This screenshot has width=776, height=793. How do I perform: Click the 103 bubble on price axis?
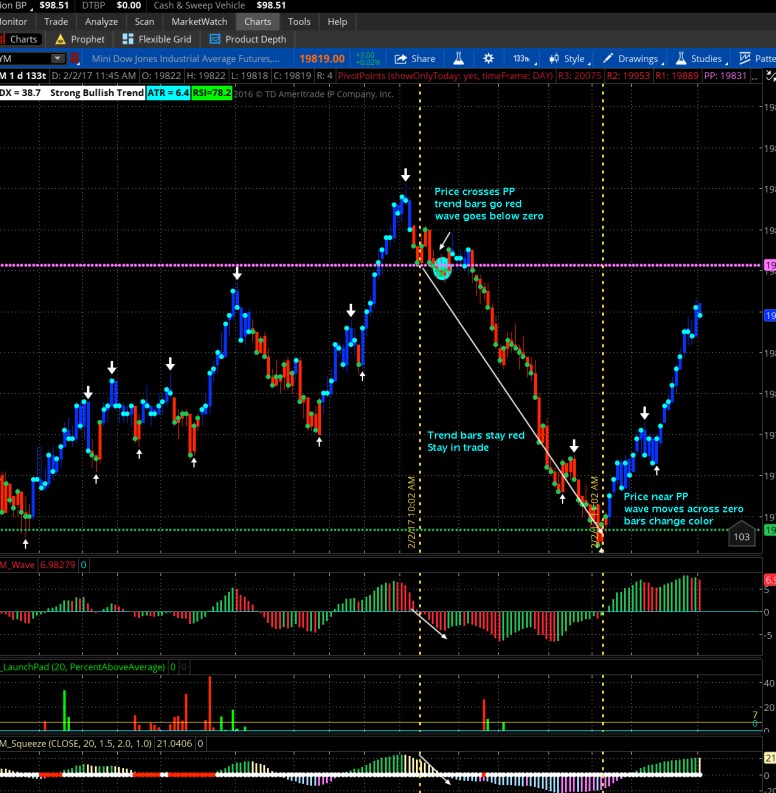point(741,537)
